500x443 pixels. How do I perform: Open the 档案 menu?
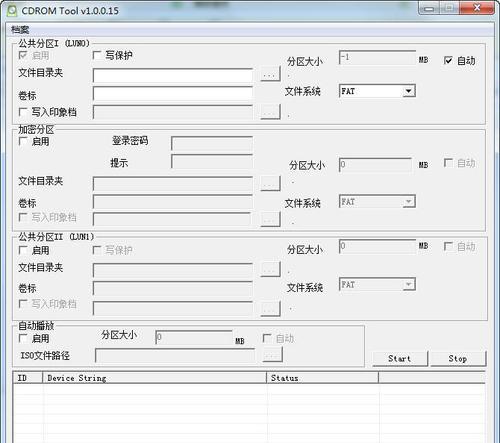coord(20,30)
